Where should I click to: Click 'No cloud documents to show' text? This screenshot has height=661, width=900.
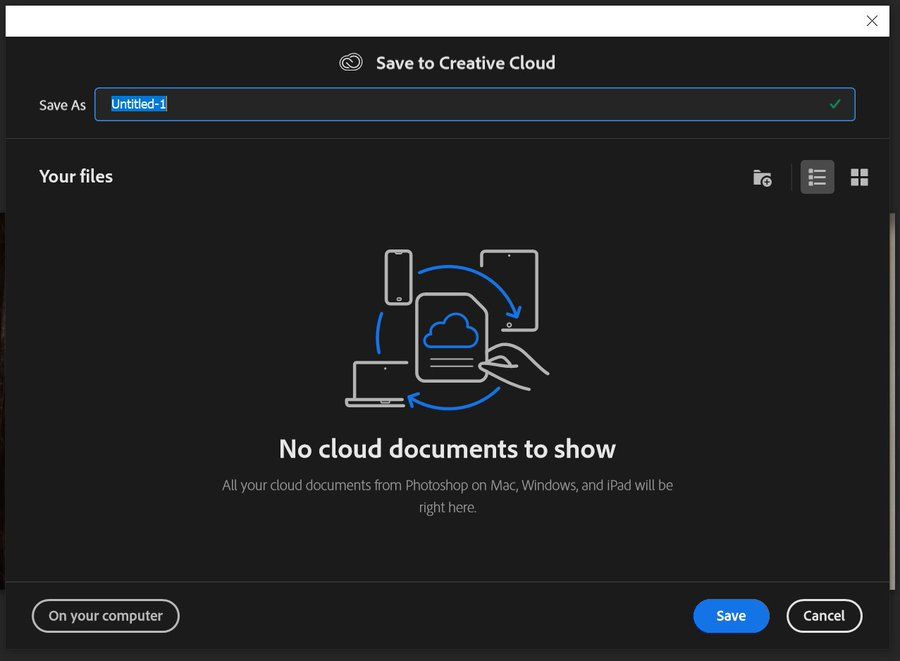pyautogui.click(x=447, y=449)
